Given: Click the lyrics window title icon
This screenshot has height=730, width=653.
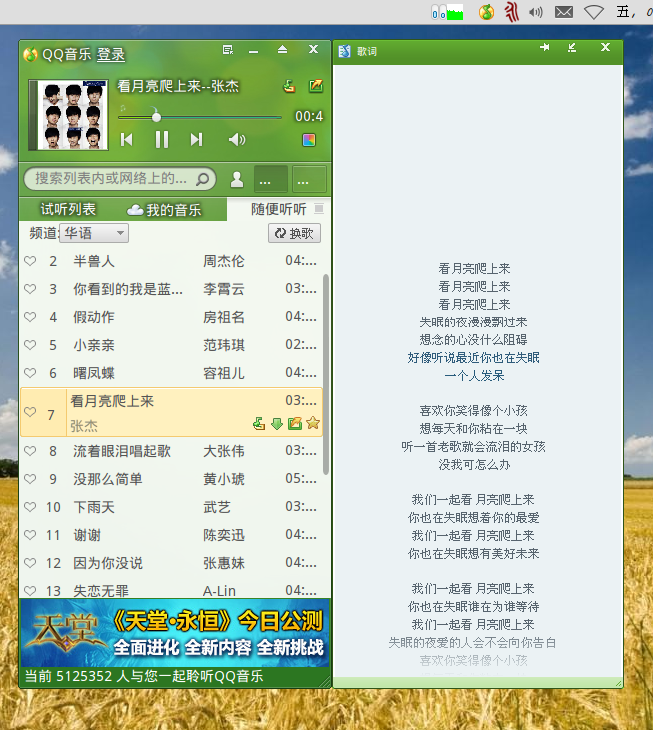Looking at the screenshot, I should [x=344, y=51].
